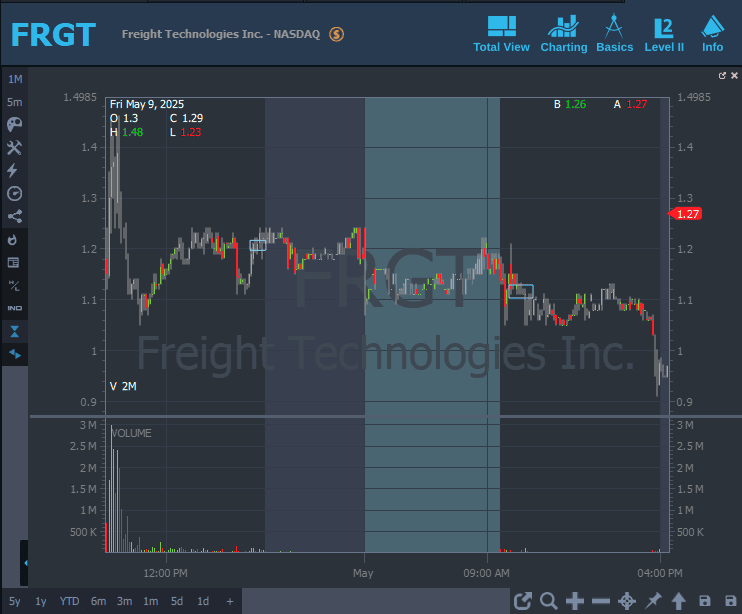This screenshot has height=614, width=742.
Task: Zoom out with the minus icon
Action: pyautogui.click(x=601, y=601)
